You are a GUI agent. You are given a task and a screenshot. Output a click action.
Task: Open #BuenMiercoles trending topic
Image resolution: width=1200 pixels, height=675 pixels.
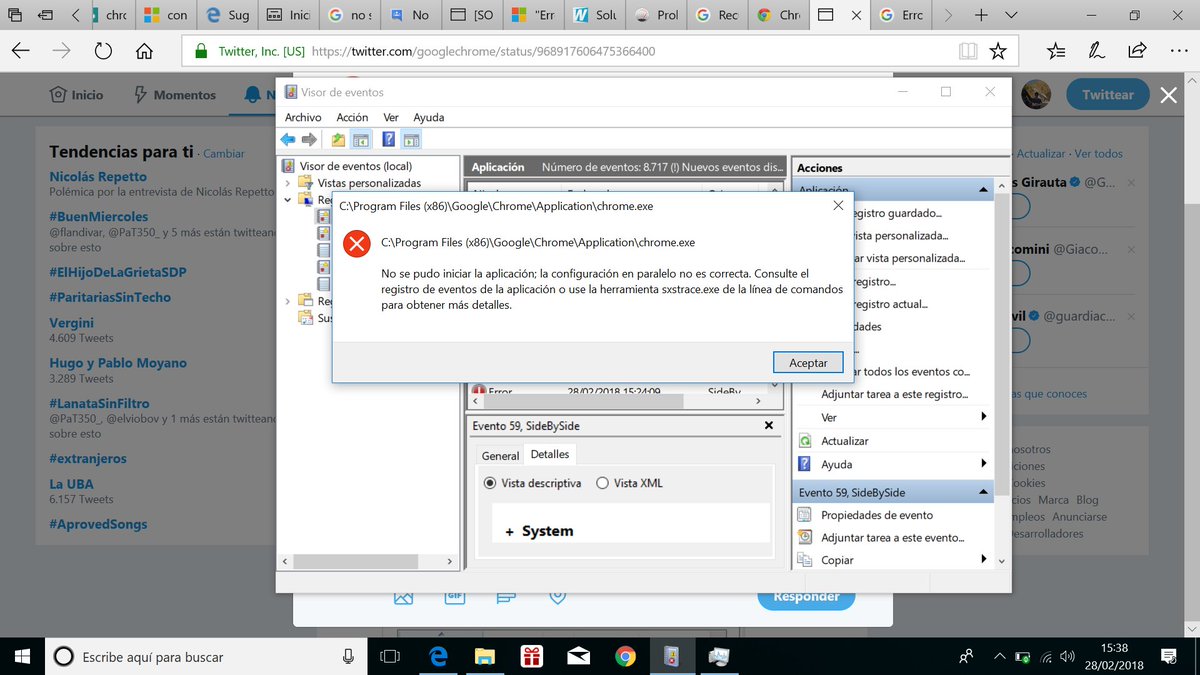click(x=98, y=216)
